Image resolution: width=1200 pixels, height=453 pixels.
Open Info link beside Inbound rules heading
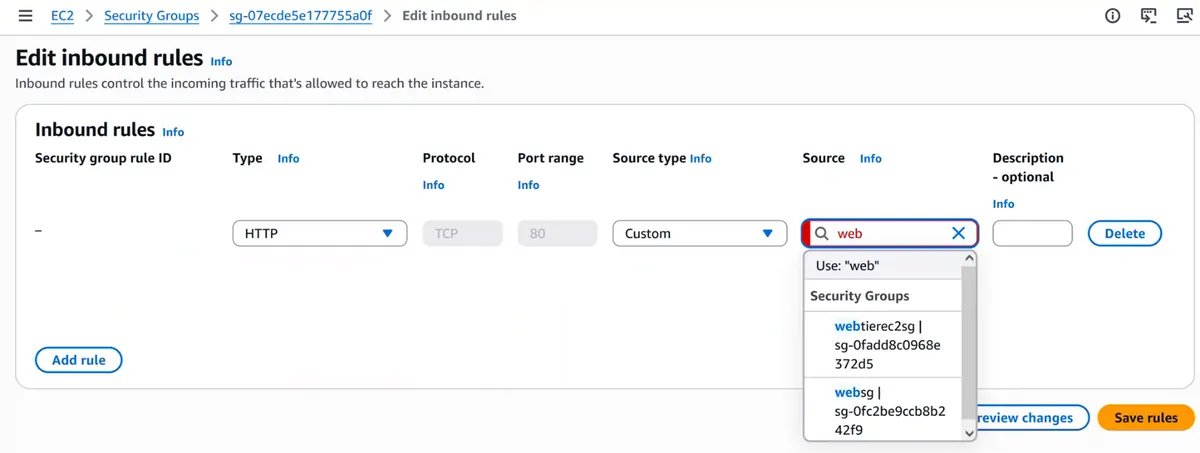(173, 132)
